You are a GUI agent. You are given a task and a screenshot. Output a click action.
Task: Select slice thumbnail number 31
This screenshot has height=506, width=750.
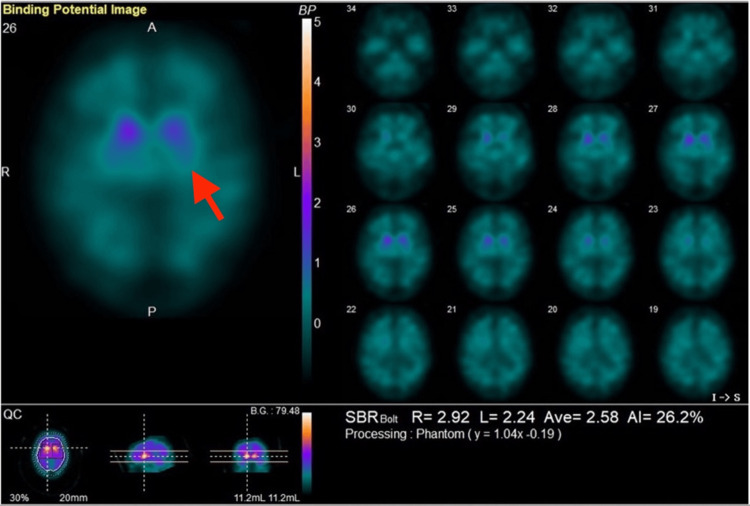point(696,51)
